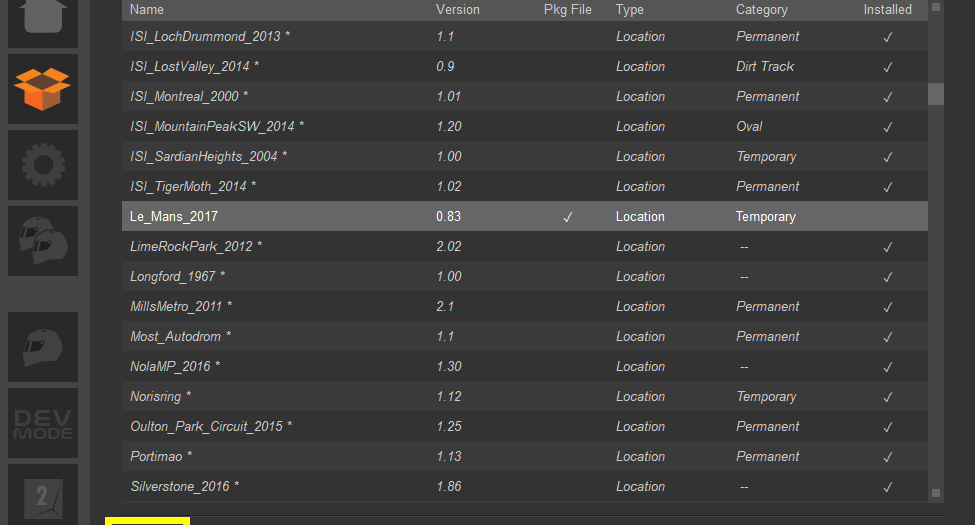This screenshot has height=525, width=975.
Task: Select Portimao in the list
Action: (x=525, y=456)
